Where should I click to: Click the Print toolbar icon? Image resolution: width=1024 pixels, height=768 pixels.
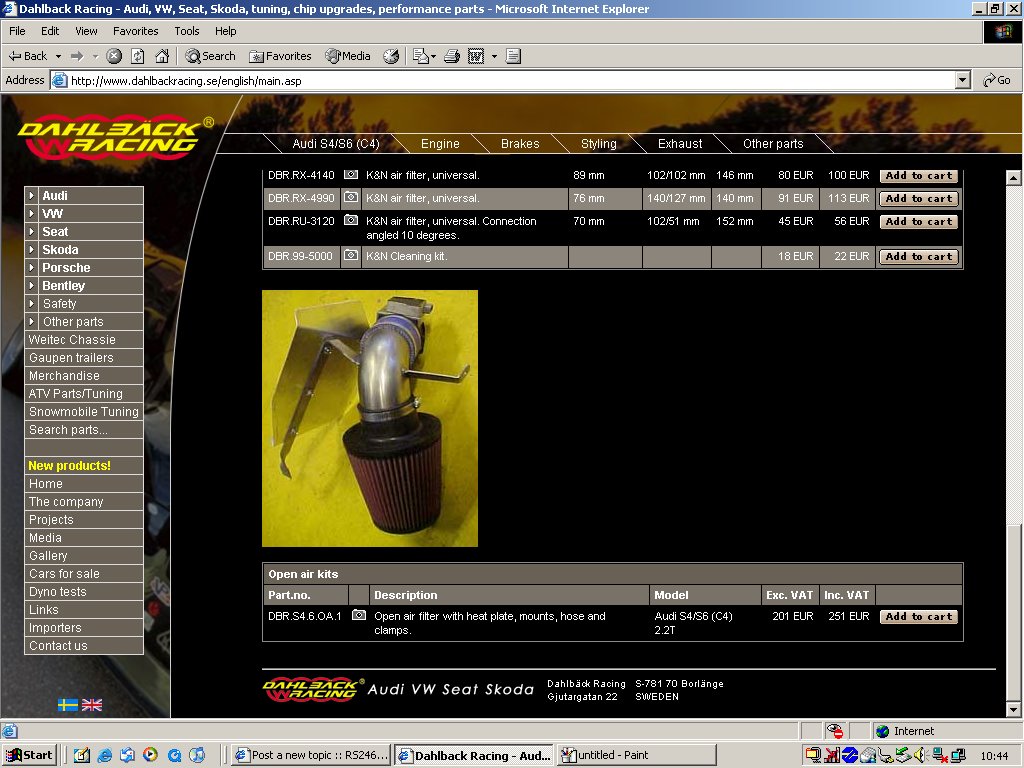(x=452, y=56)
